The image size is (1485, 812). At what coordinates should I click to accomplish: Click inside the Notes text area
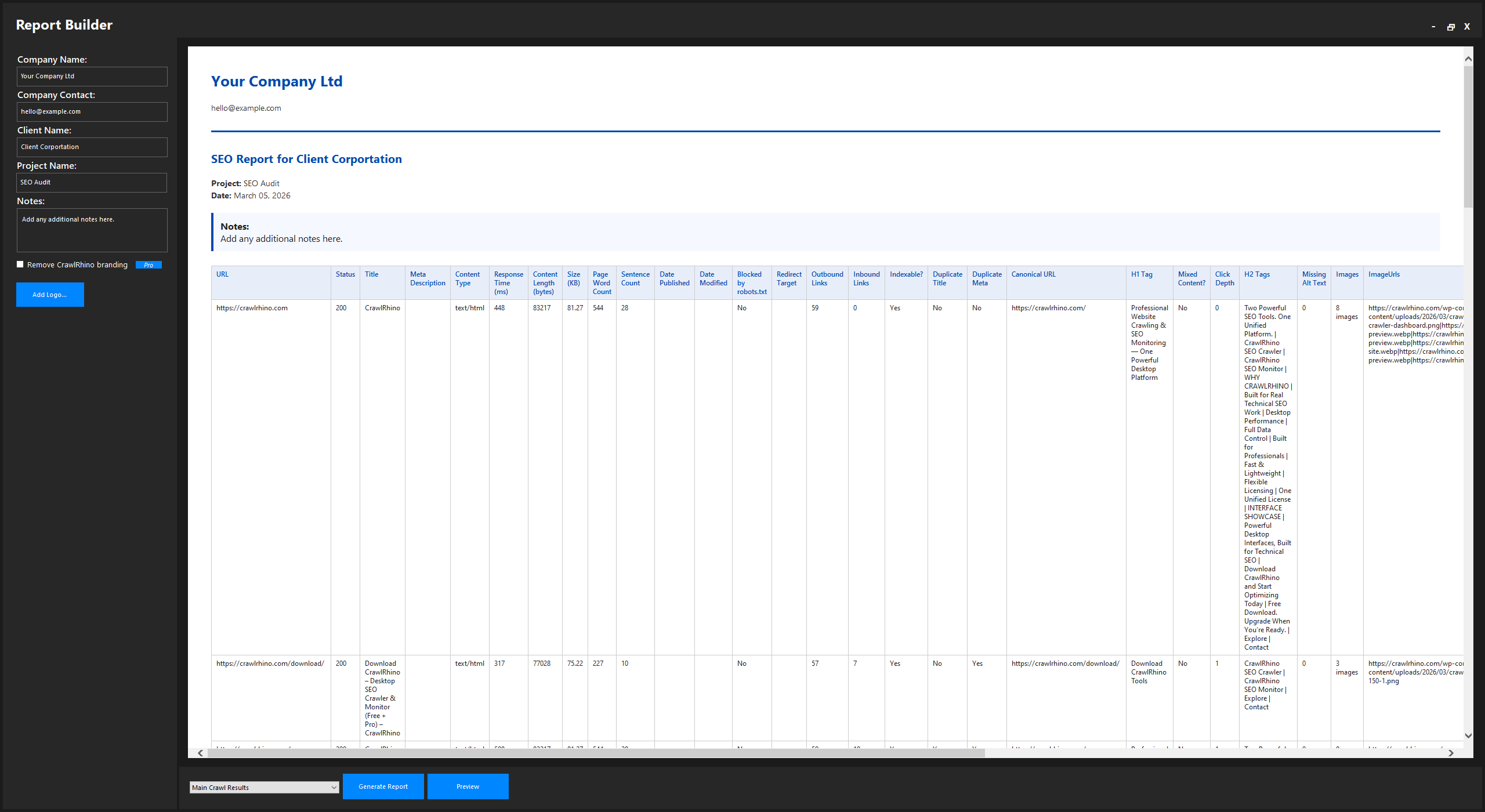pos(92,230)
